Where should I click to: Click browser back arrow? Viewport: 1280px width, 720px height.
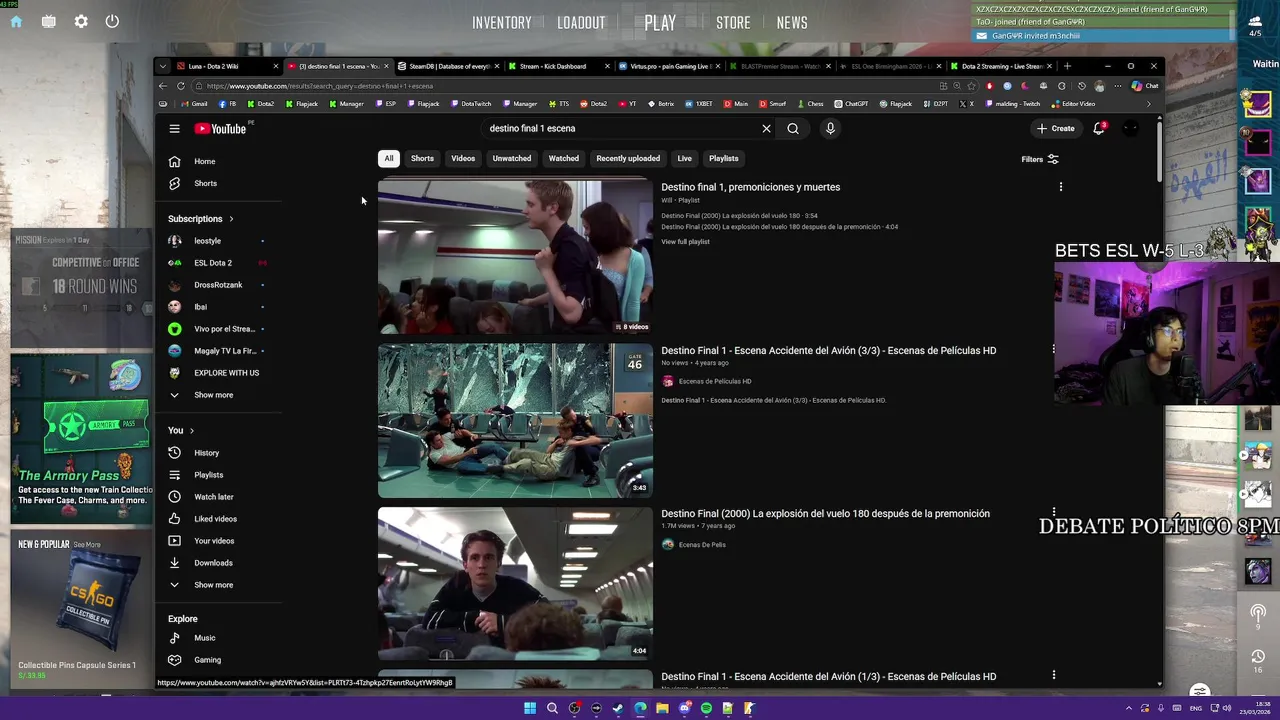tap(163, 86)
